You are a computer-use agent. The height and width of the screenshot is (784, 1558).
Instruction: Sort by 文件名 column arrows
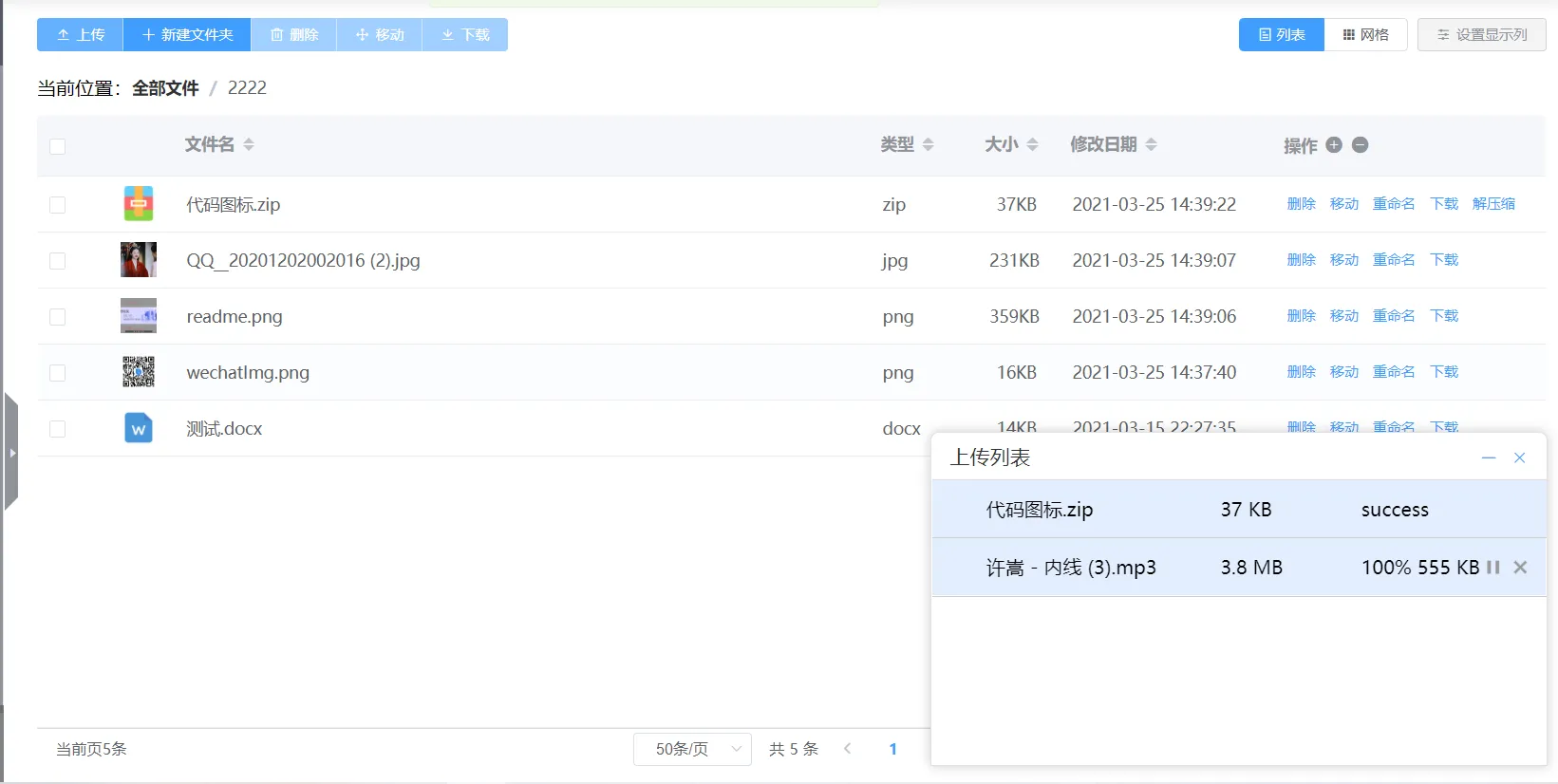pyautogui.click(x=249, y=144)
